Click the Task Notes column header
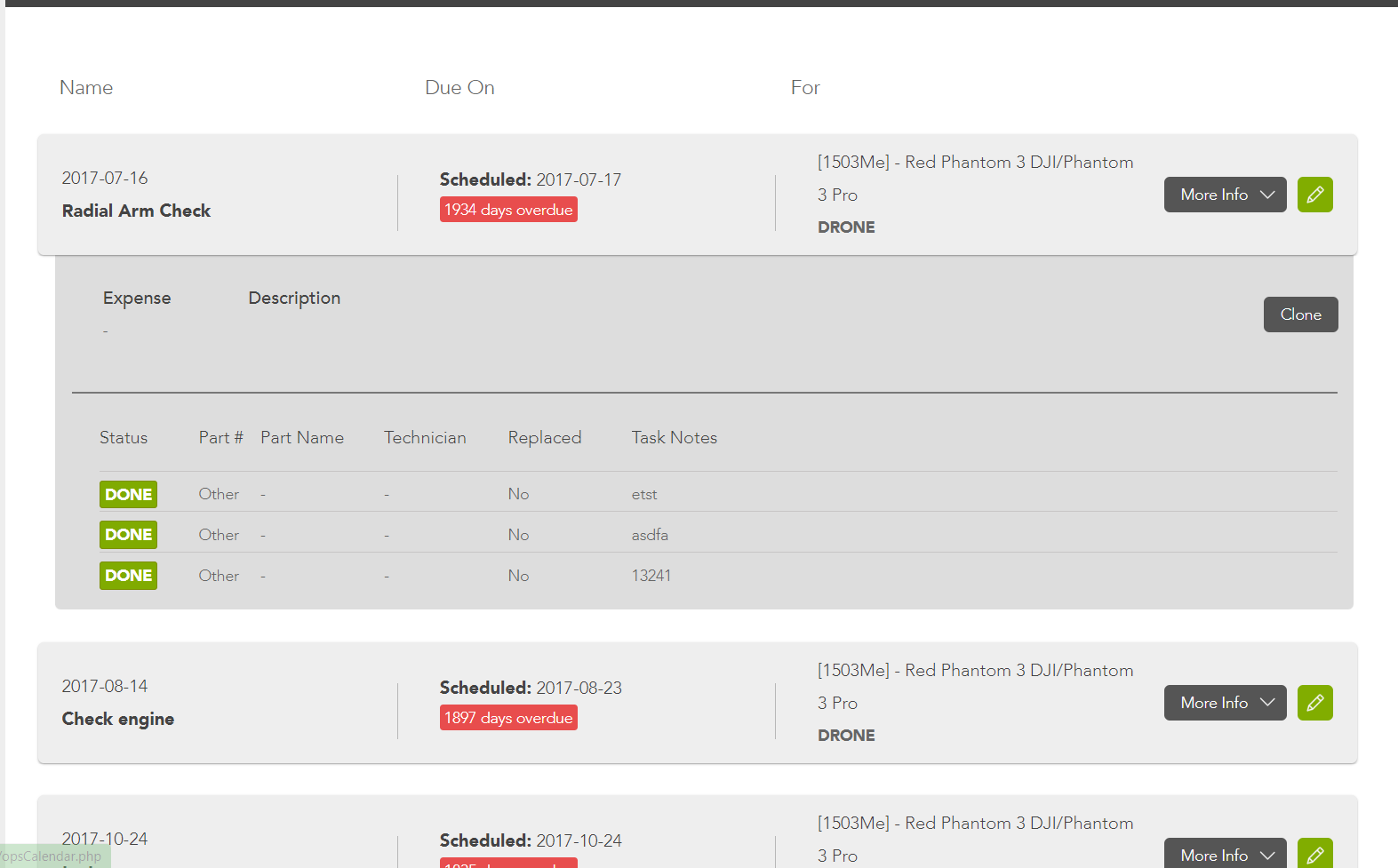Image resolution: width=1398 pixels, height=868 pixels. point(675,437)
